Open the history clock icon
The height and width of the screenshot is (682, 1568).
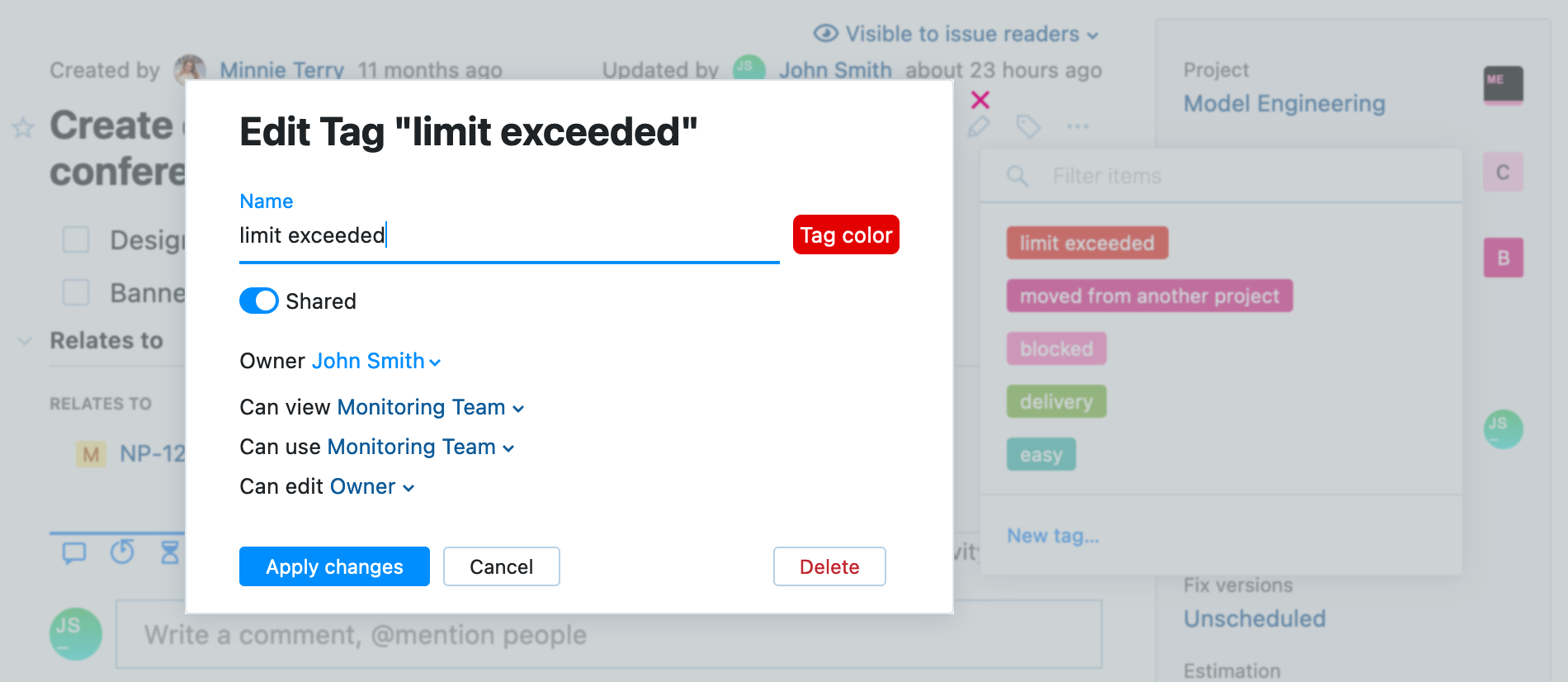tap(121, 553)
